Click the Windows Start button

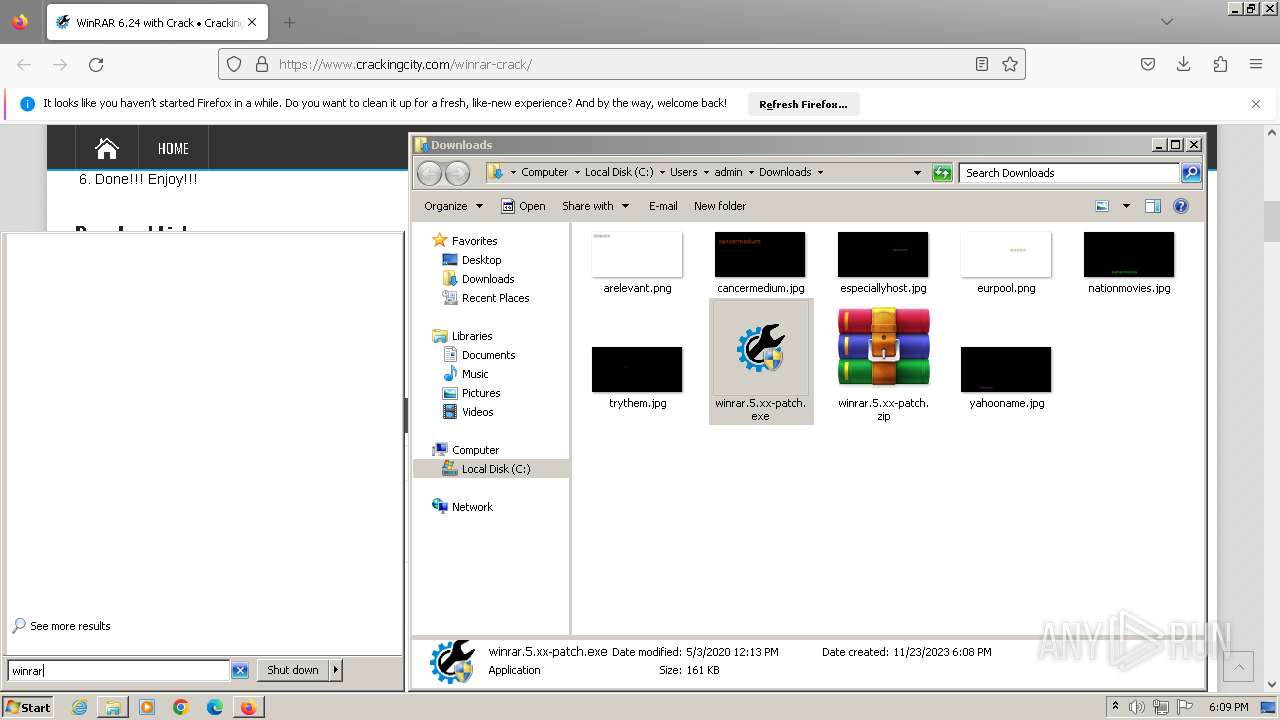coord(27,707)
